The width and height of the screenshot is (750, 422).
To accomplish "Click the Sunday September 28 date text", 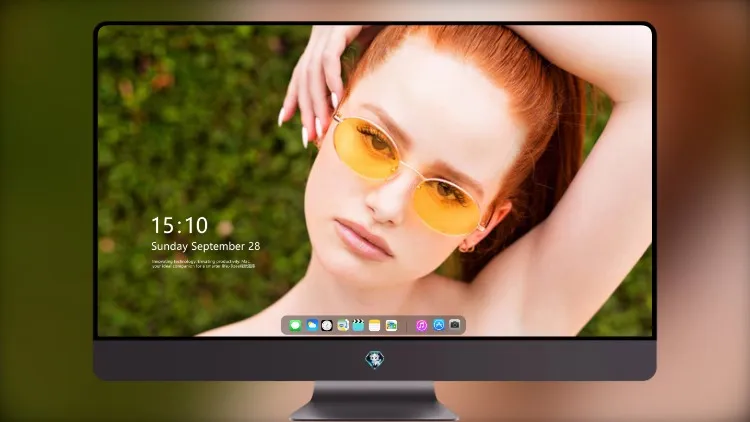I will pyautogui.click(x=206, y=246).
